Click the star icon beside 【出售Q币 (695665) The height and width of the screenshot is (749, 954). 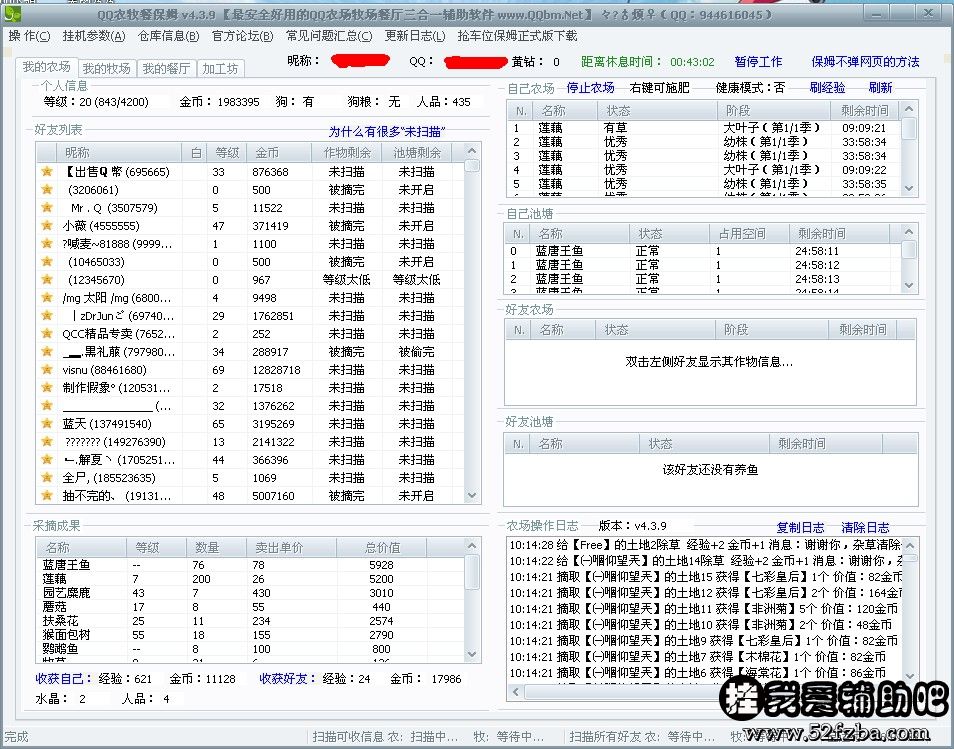(x=47, y=172)
